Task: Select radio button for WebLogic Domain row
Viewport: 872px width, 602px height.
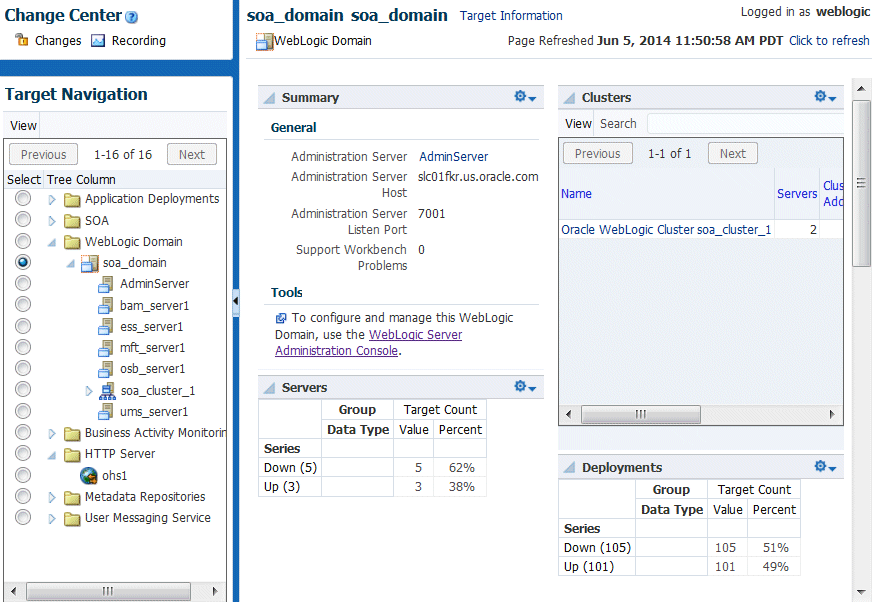Action: coord(23,241)
